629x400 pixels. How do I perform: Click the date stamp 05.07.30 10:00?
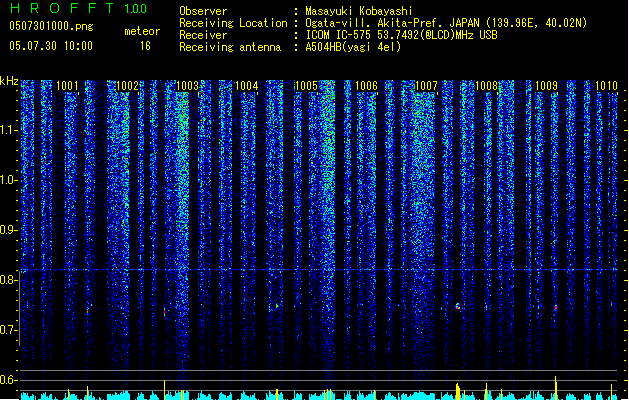coord(51,46)
